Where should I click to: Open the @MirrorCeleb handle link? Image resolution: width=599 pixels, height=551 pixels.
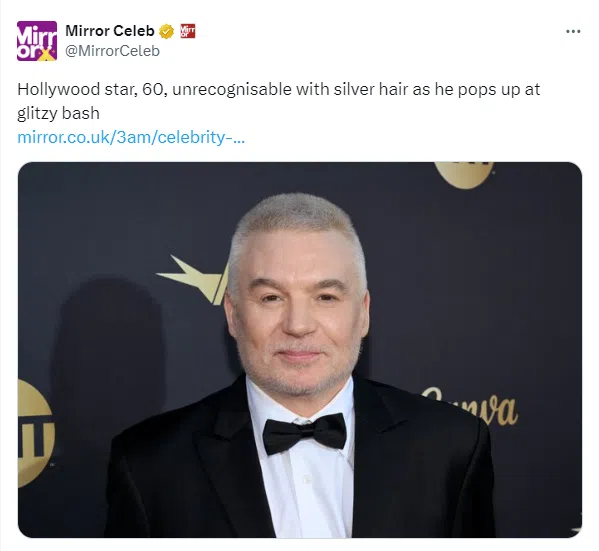pyautogui.click(x=112, y=51)
